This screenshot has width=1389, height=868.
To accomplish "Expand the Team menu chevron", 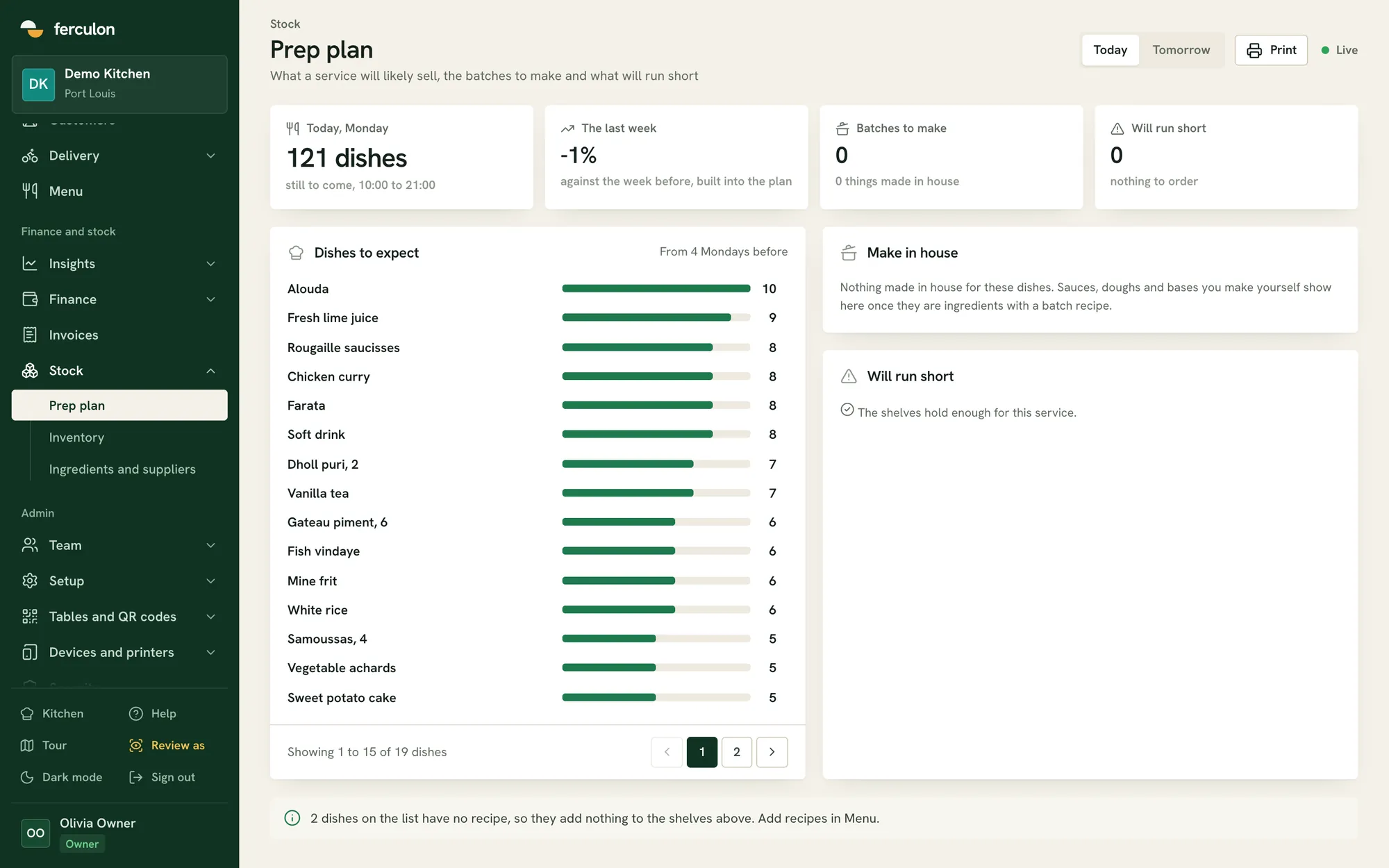I will [x=210, y=545].
